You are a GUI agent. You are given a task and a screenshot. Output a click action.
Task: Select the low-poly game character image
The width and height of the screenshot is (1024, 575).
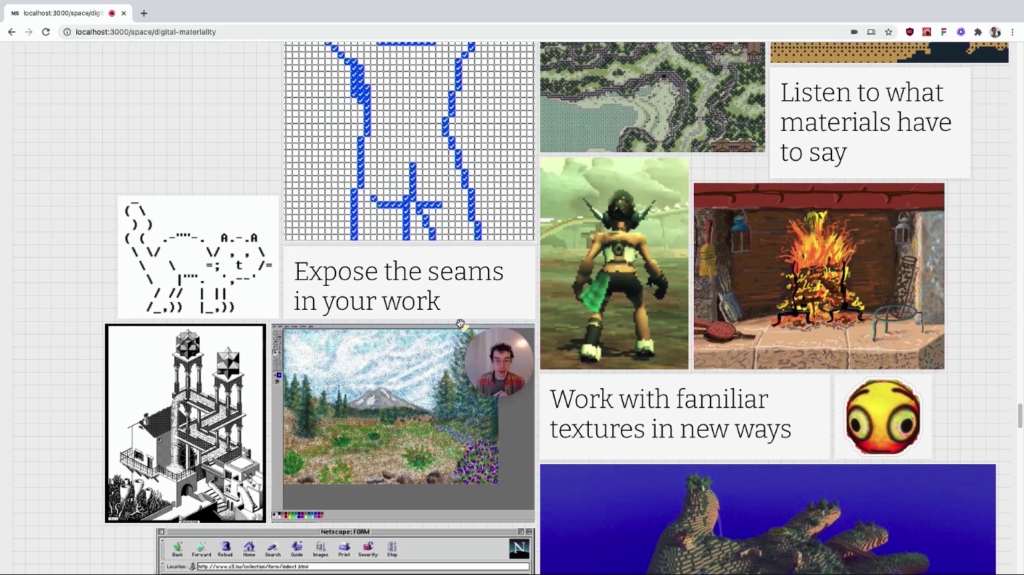click(x=614, y=263)
